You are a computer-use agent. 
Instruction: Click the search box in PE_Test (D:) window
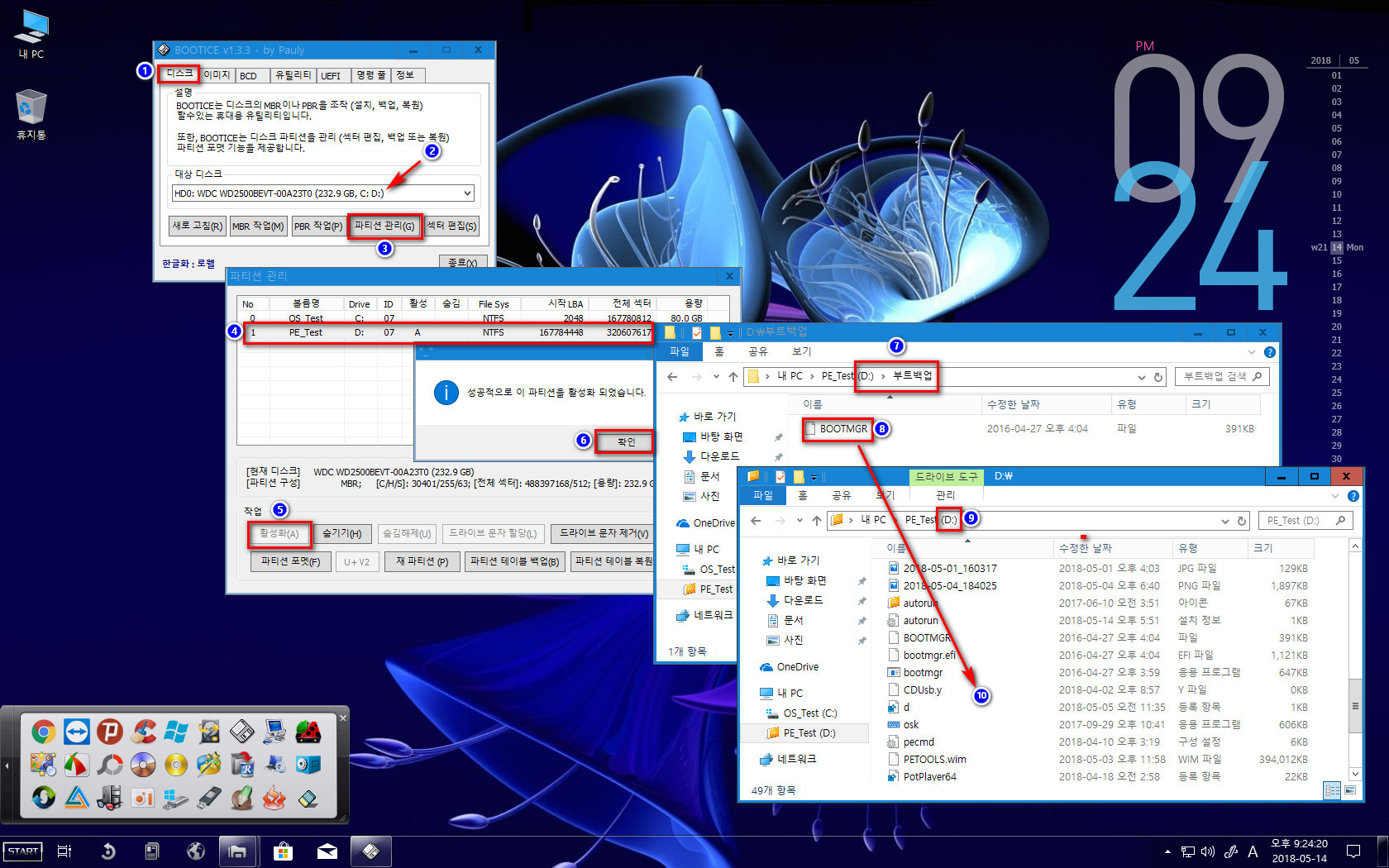coord(1306,521)
